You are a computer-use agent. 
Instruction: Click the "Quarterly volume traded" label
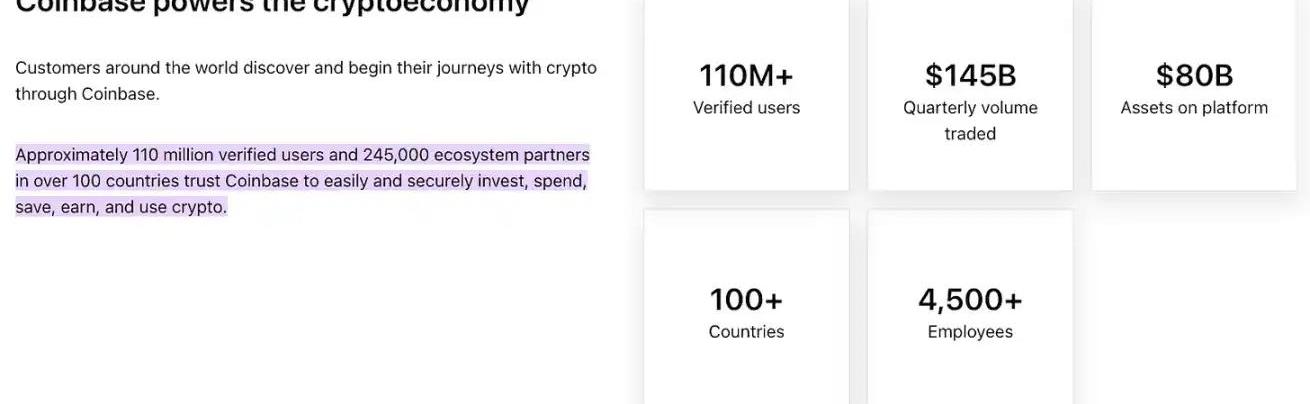[970, 120]
